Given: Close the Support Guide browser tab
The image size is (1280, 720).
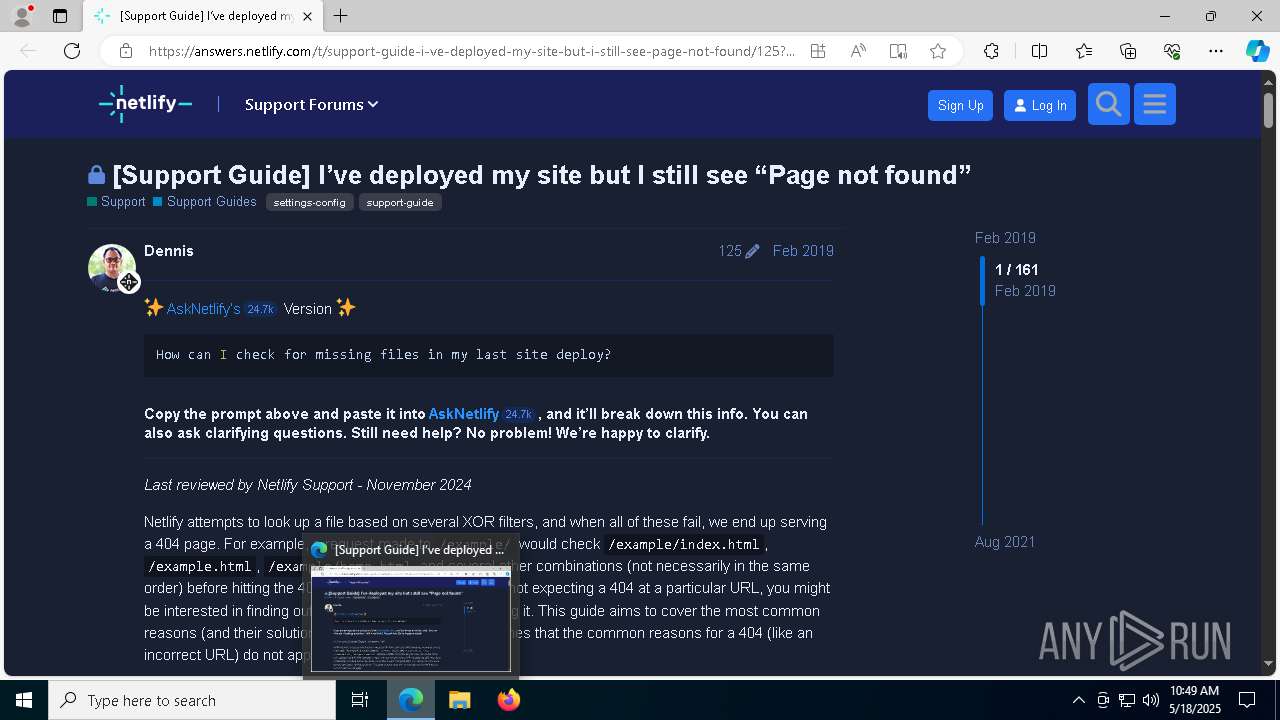Looking at the screenshot, I should coord(308,16).
